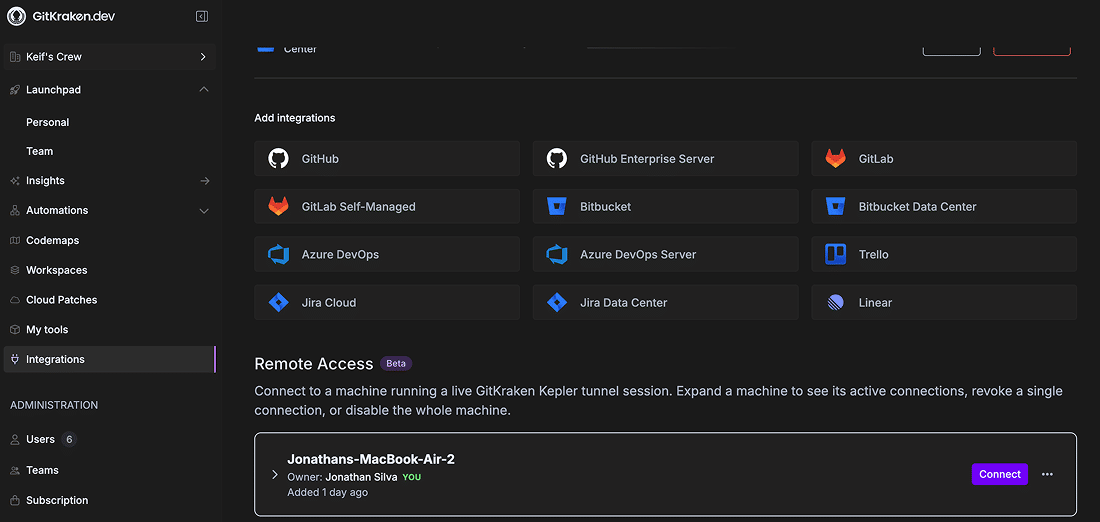
Task: Click the Integrations plug icon
Action: click(x=15, y=359)
